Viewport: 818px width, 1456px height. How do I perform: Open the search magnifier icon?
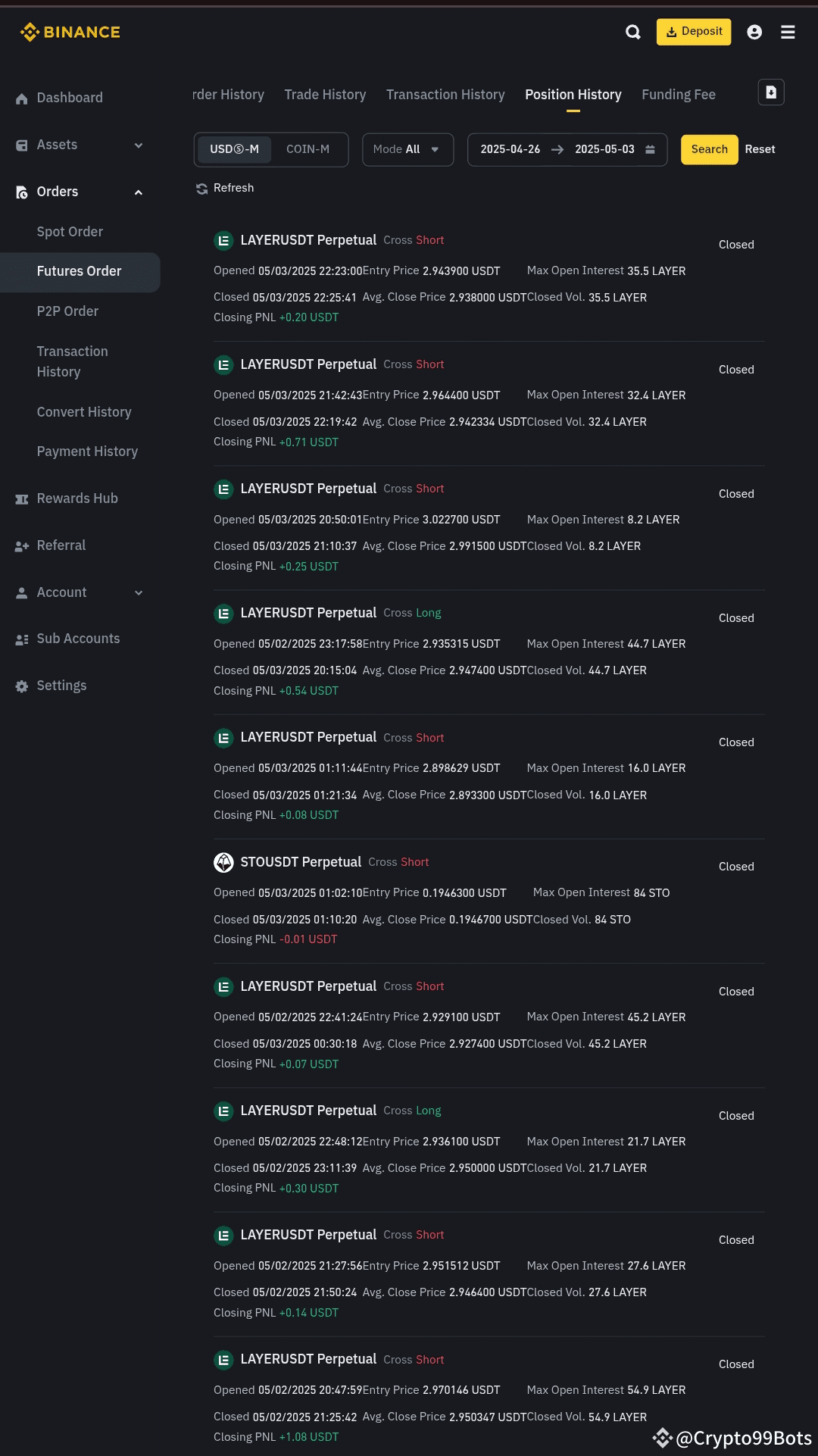pos(633,32)
